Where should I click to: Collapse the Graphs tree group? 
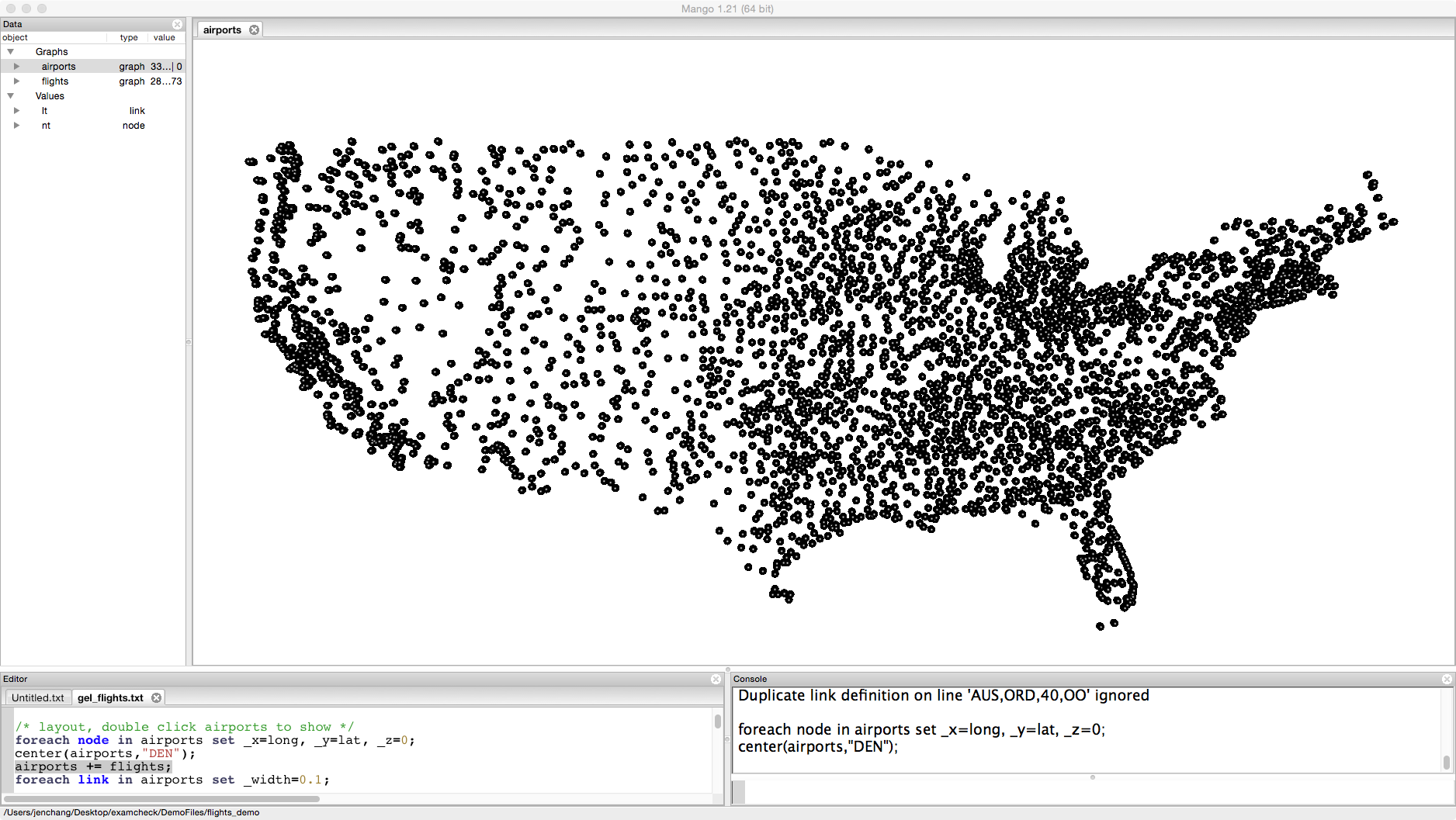click(11, 52)
